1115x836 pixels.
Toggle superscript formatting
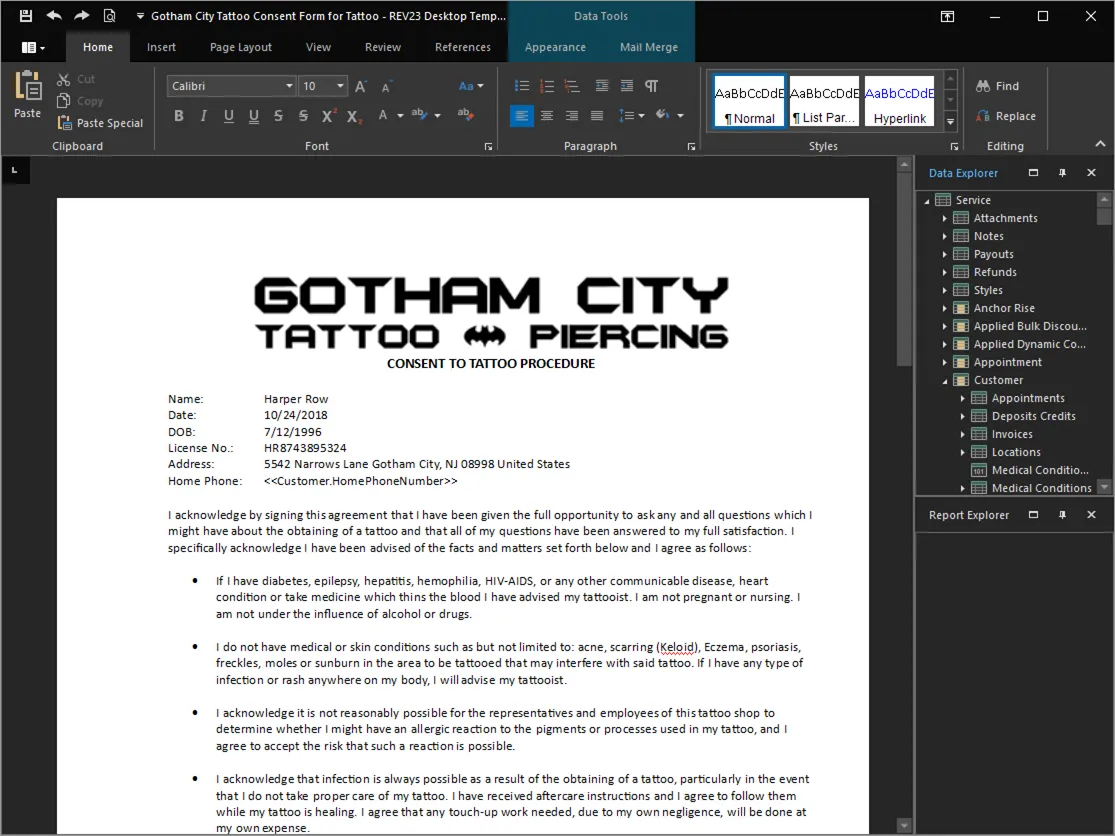[329, 116]
